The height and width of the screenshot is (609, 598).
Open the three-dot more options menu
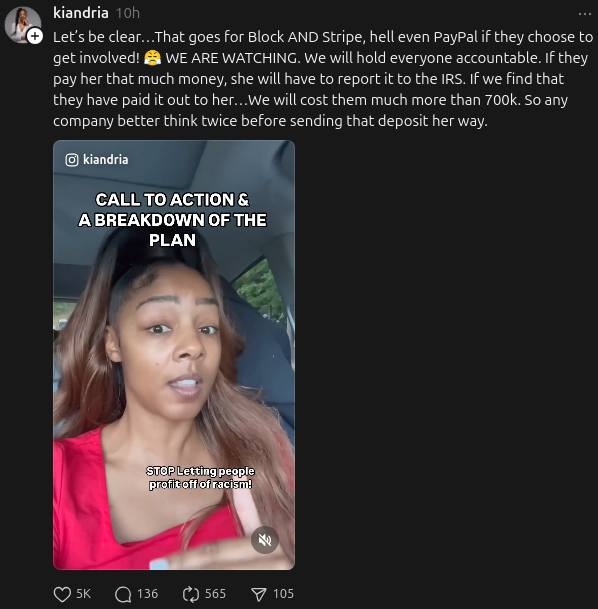[x=584, y=14]
